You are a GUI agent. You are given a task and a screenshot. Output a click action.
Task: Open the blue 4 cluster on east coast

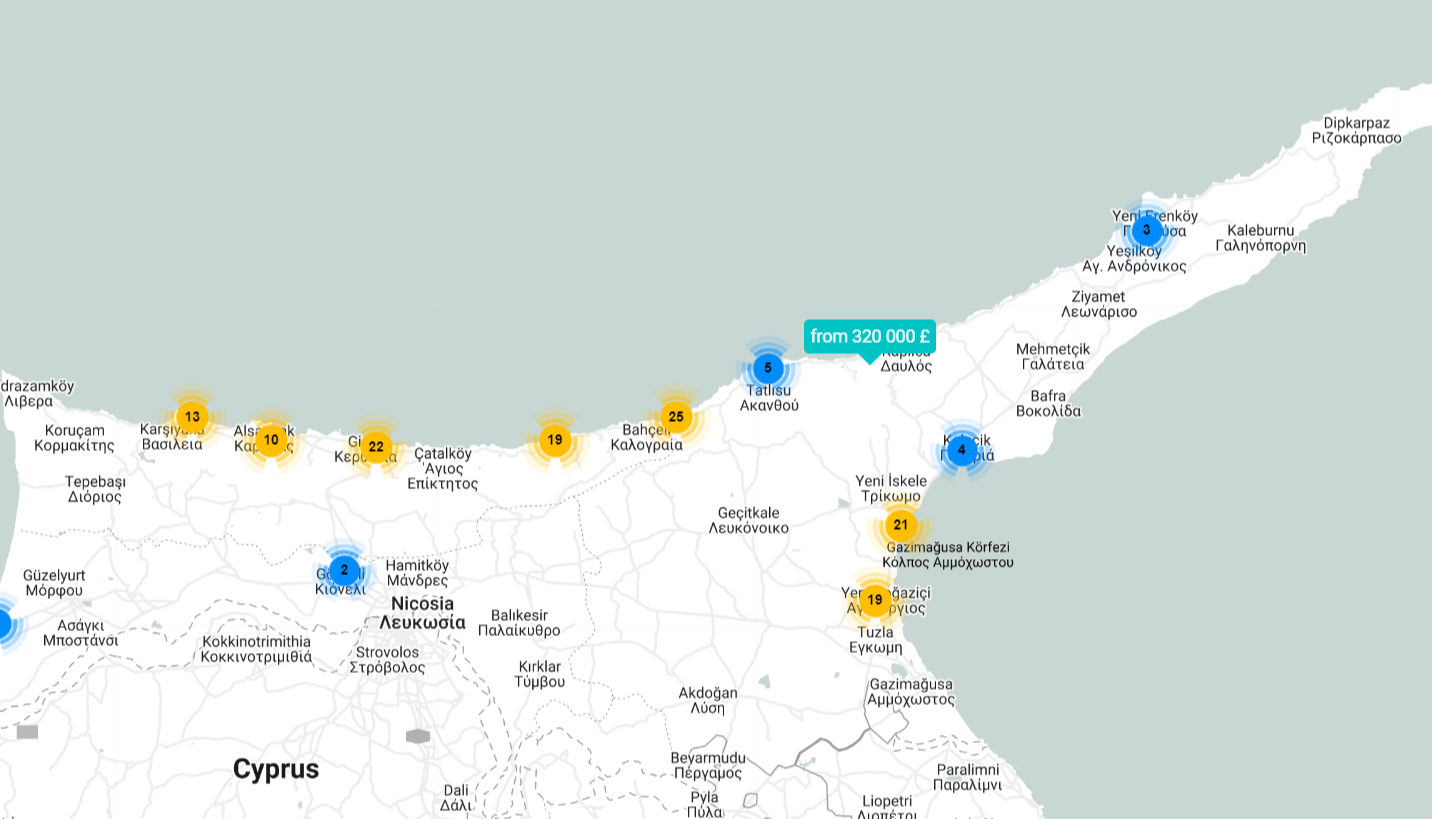(x=961, y=450)
